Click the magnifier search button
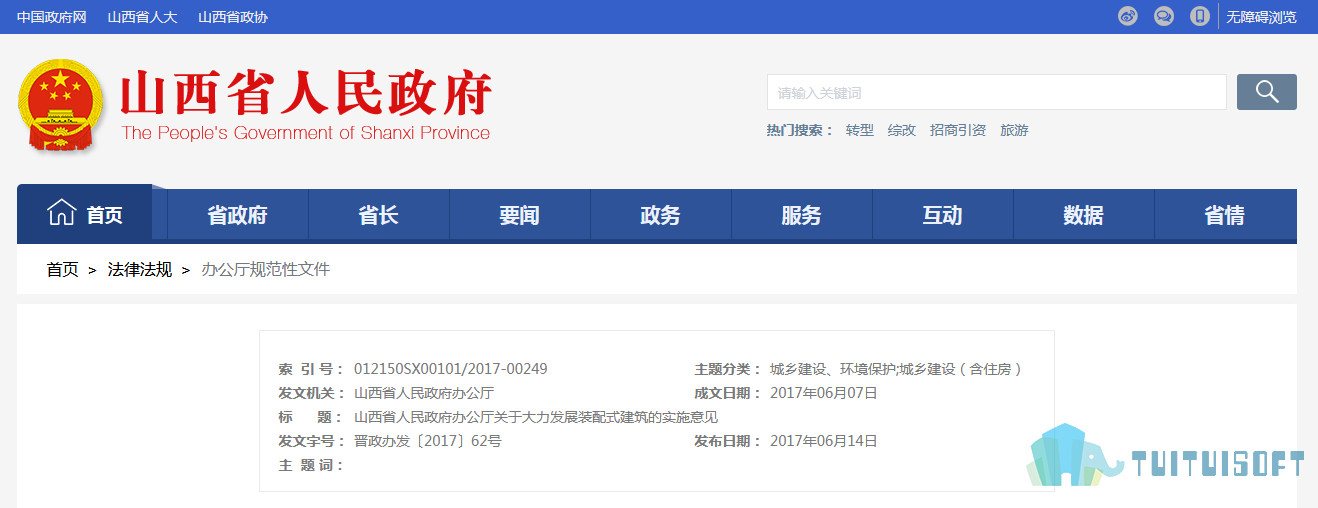1318x508 pixels. coord(1267,92)
